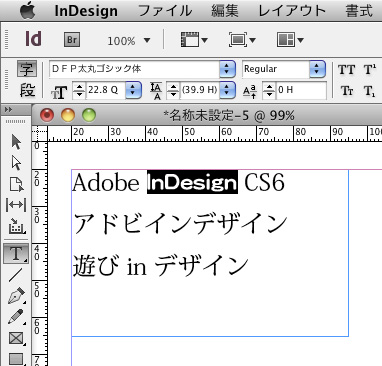The height and width of the screenshot is (366, 382).
Task: Adjust font size with stepper arrows
Action: click(79, 90)
